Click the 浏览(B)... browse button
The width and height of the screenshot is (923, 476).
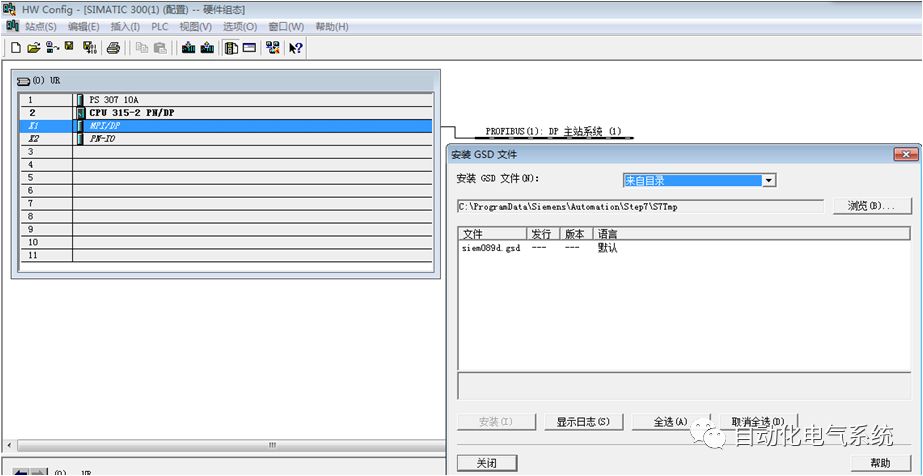pos(872,207)
